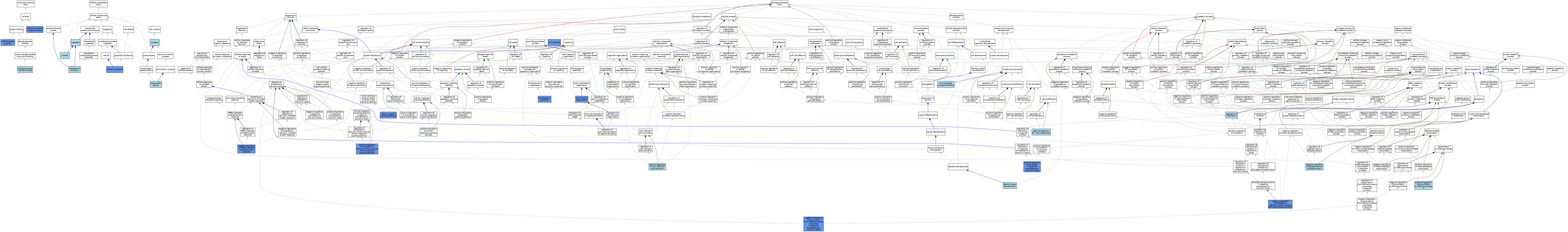Viewport: 1568px width, 232px height.
Task: Select the "cytoplasm" node
Action: click(x=76, y=43)
